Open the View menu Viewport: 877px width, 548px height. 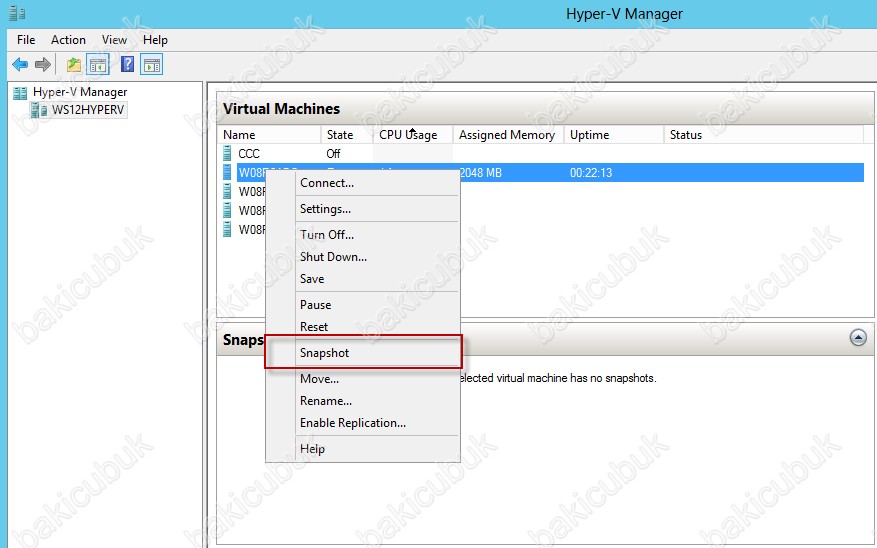[x=114, y=40]
